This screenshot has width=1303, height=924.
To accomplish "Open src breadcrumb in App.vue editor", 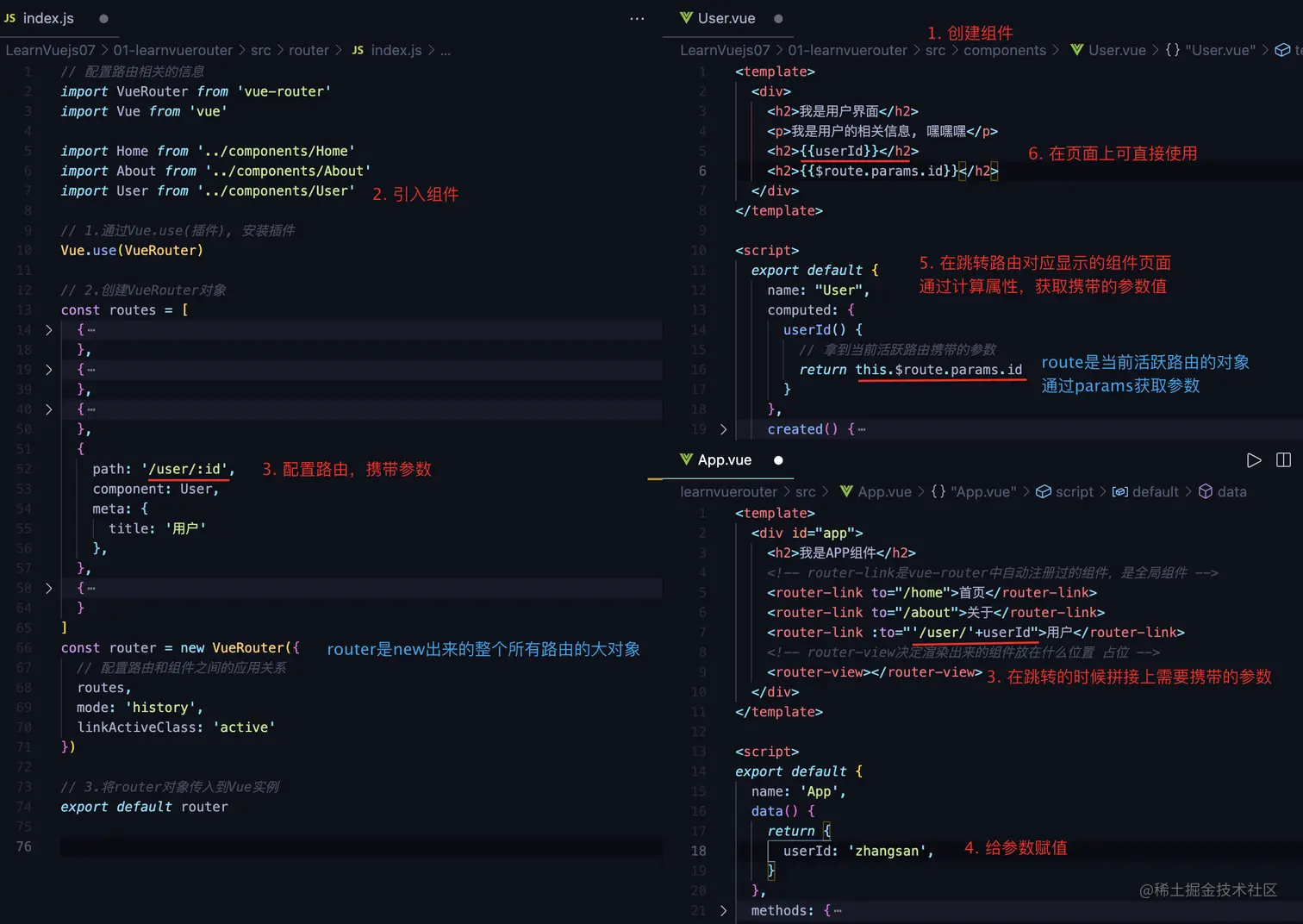I will [x=806, y=491].
